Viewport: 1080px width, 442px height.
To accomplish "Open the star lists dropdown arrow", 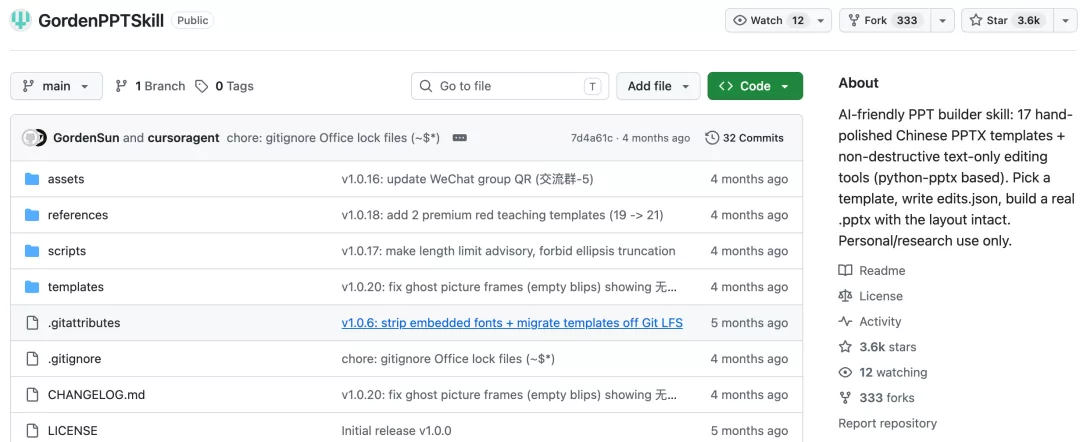I will tap(1065, 21).
